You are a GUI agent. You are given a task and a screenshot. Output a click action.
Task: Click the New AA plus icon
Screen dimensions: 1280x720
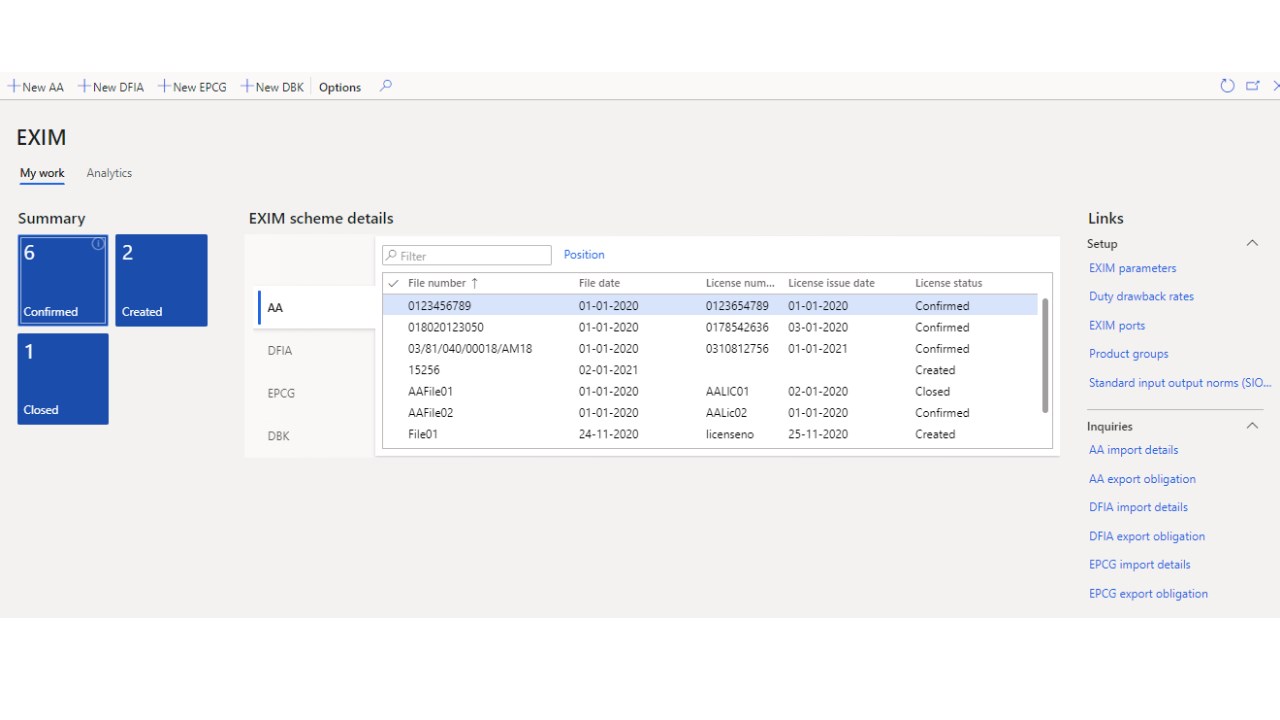14,87
